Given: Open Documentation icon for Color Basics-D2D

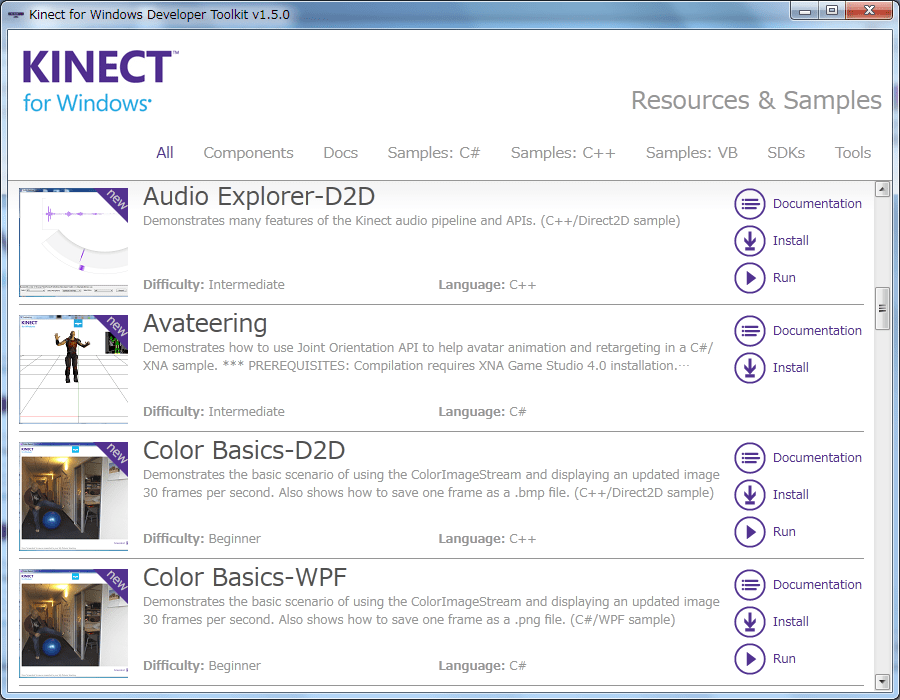Looking at the screenshot, I should pyautogui.click(x=750, y=458).
